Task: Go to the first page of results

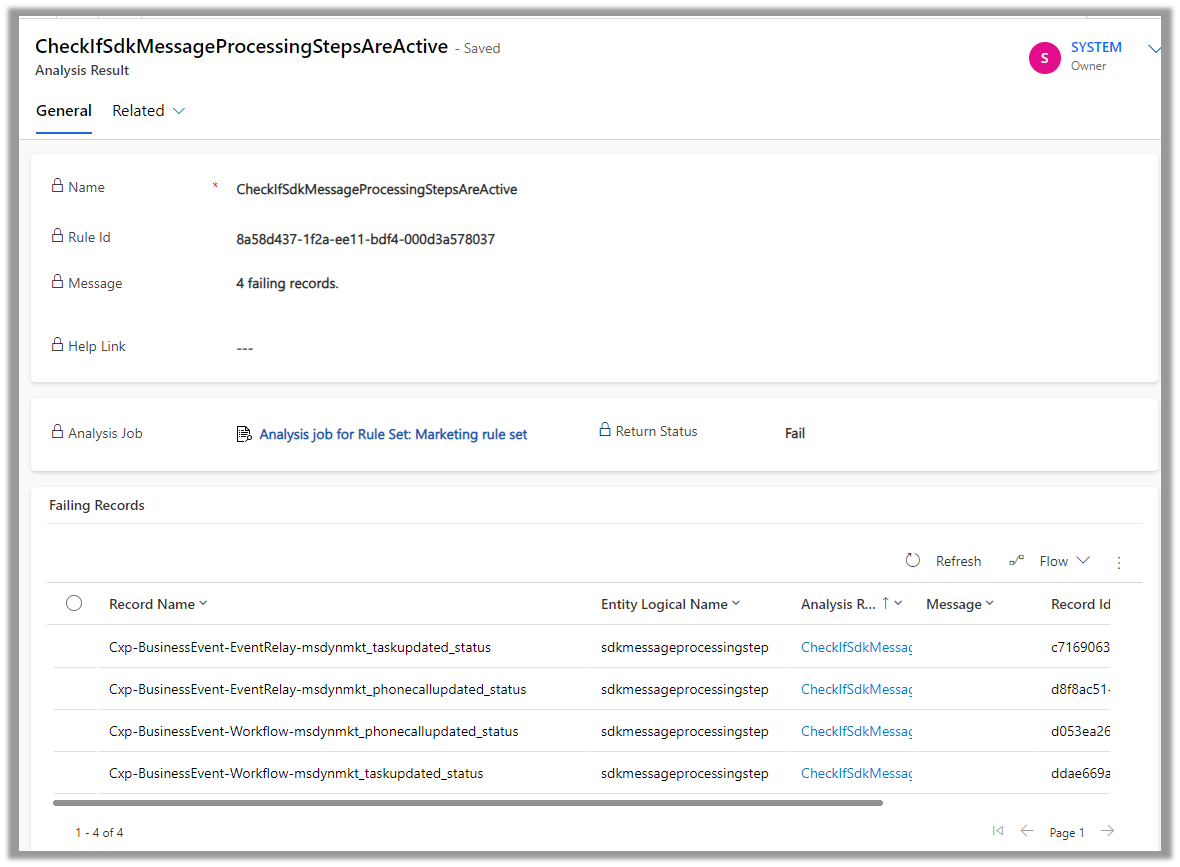Action: tap(997, 831)
